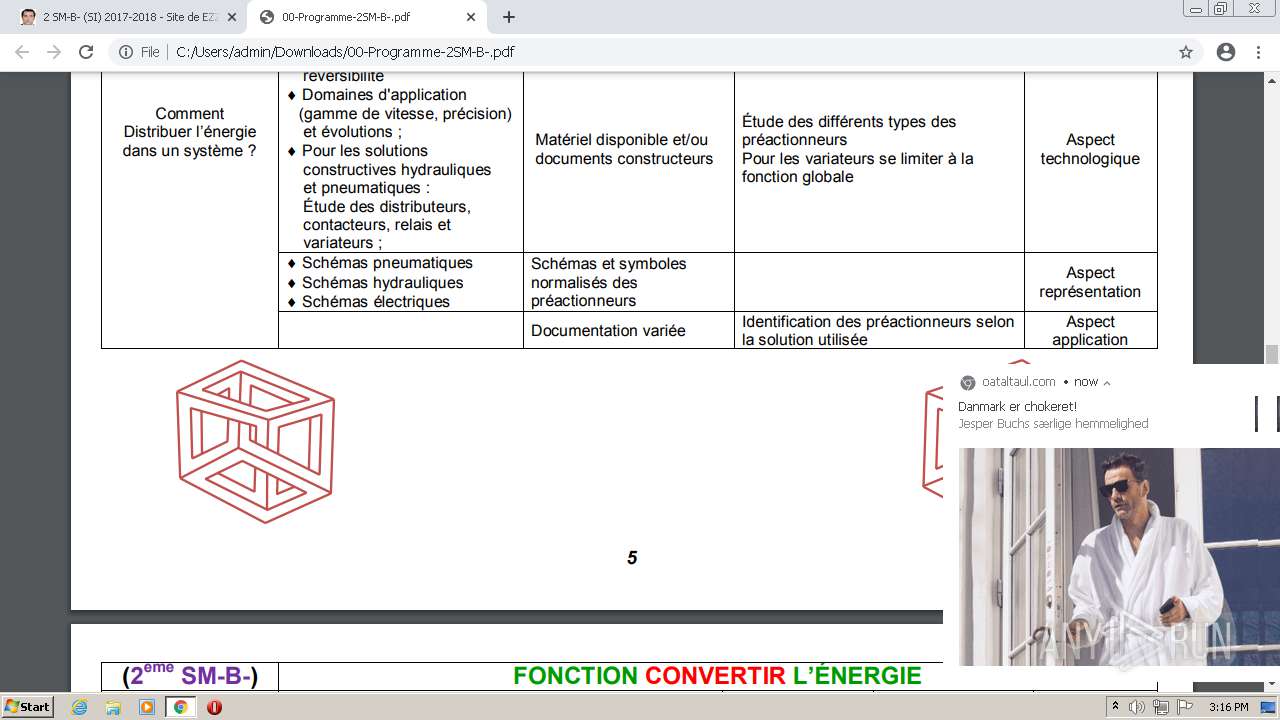Bookmark this page with the star icon
The height and width of the screenshot is (720, 1280).
coord(1186,52)
